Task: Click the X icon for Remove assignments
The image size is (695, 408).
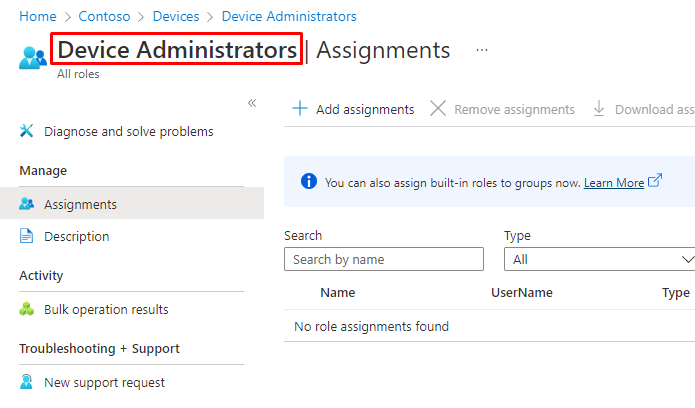Action: [438, 109]
